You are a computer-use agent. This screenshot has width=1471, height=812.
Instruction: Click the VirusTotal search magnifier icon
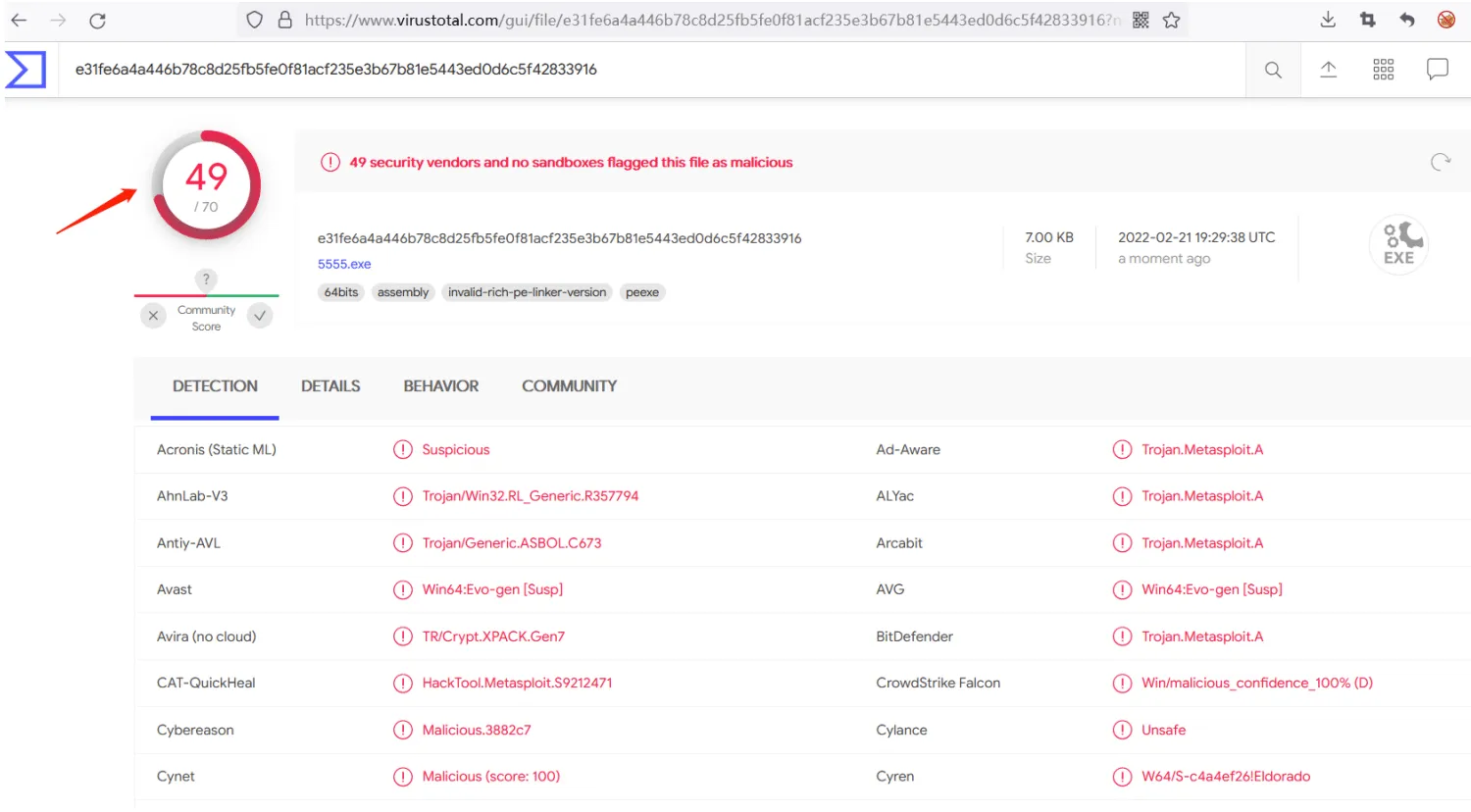click(x=1273, y=70)
